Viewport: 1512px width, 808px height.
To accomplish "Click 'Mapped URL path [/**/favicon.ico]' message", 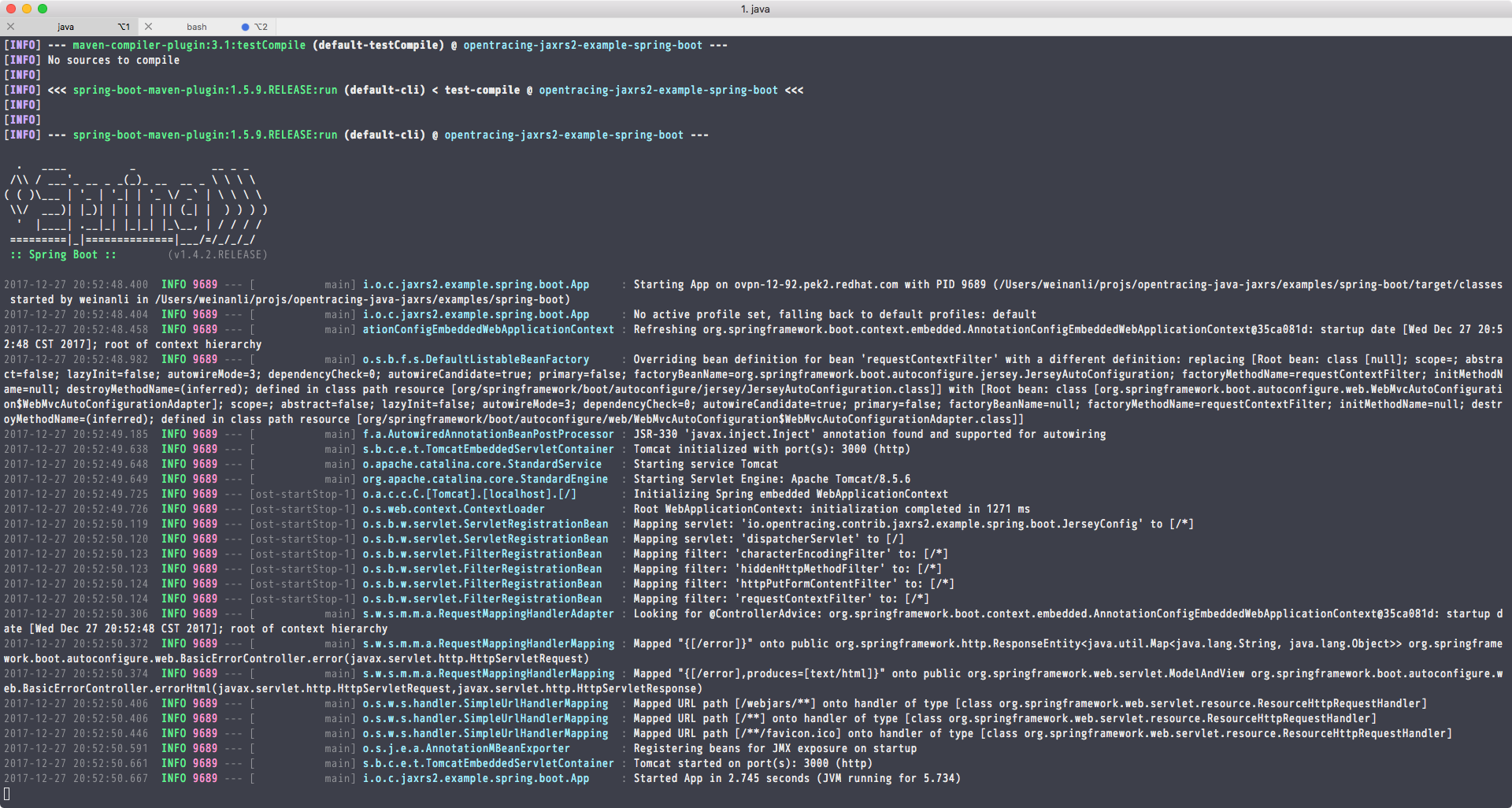I will pyautogui.click(x=1043, y=733).
